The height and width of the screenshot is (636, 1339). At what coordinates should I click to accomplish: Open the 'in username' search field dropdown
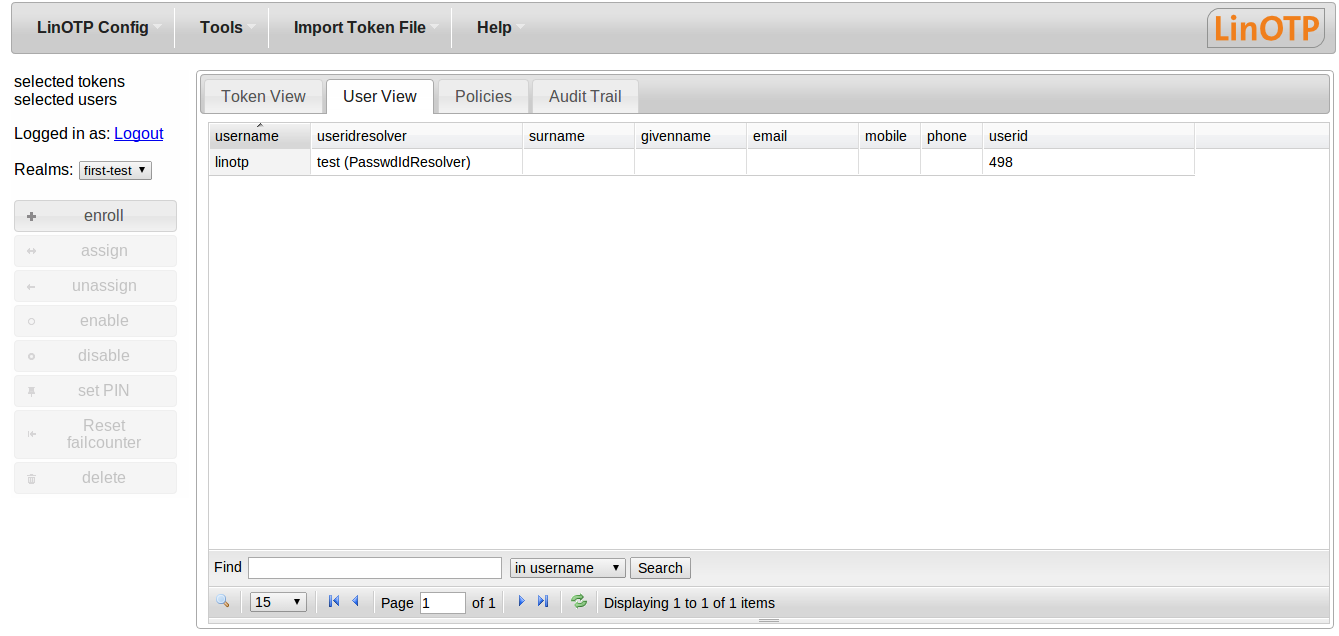tap(568, 568)
